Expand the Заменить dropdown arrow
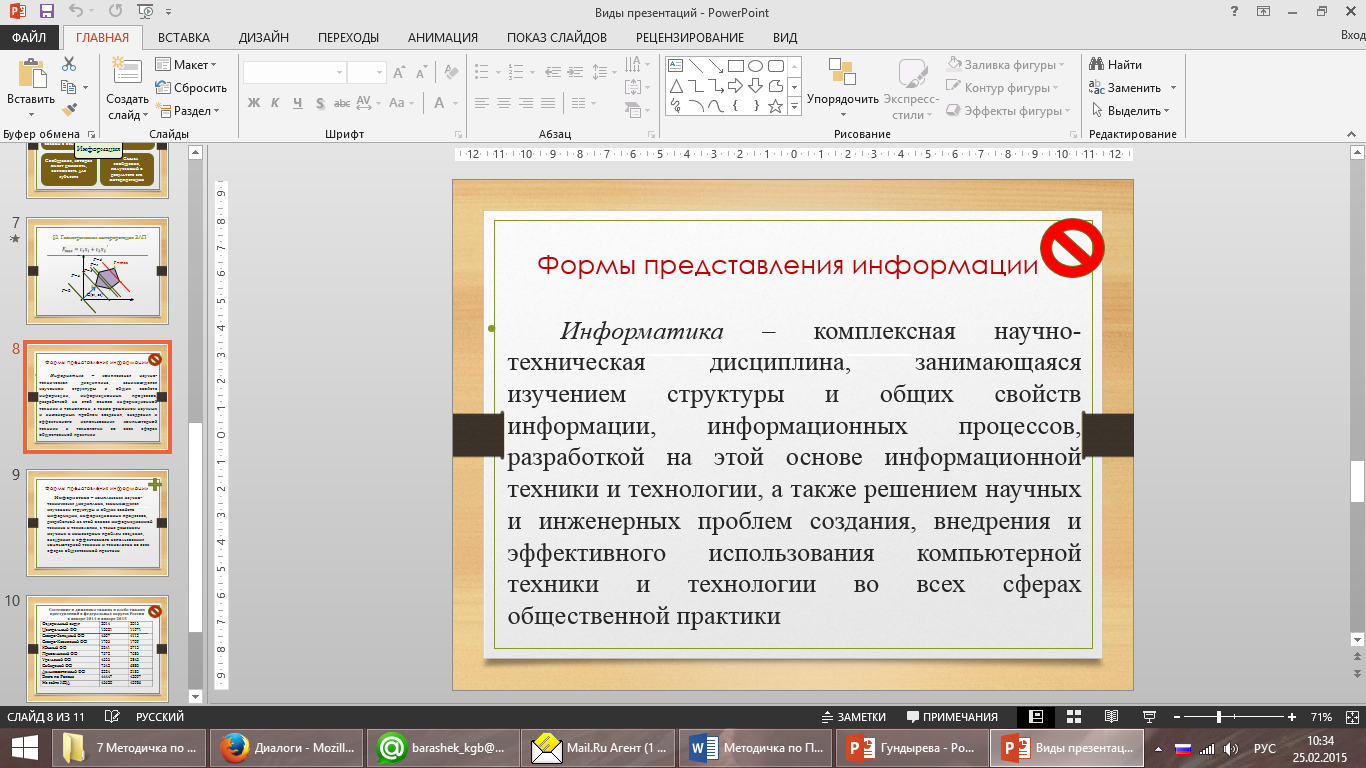This screenshot has height=768, width=1366. coord(1173,88)
